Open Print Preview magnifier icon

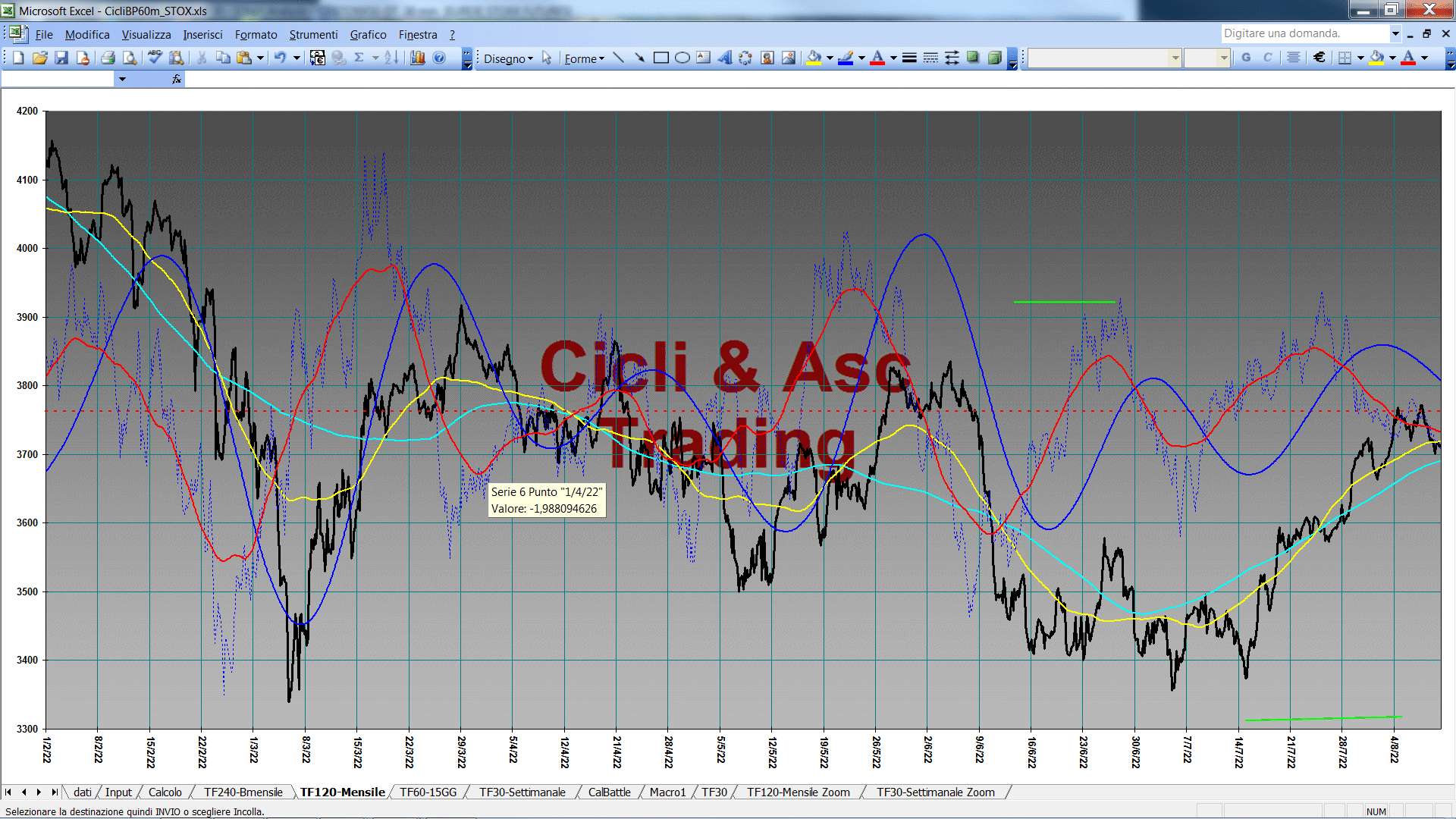click(130, 58)
